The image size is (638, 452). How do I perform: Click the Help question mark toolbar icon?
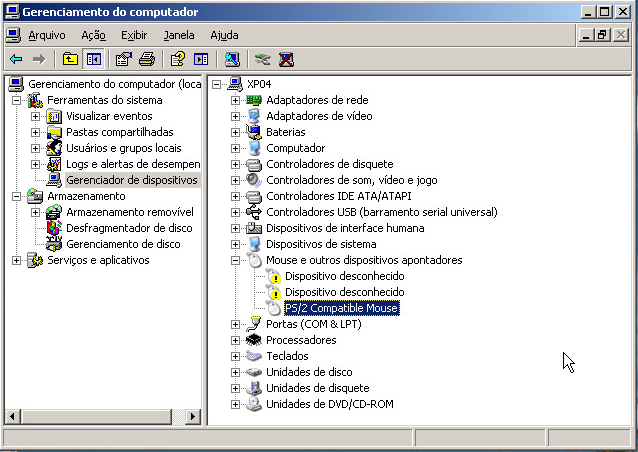coord(178,59)
